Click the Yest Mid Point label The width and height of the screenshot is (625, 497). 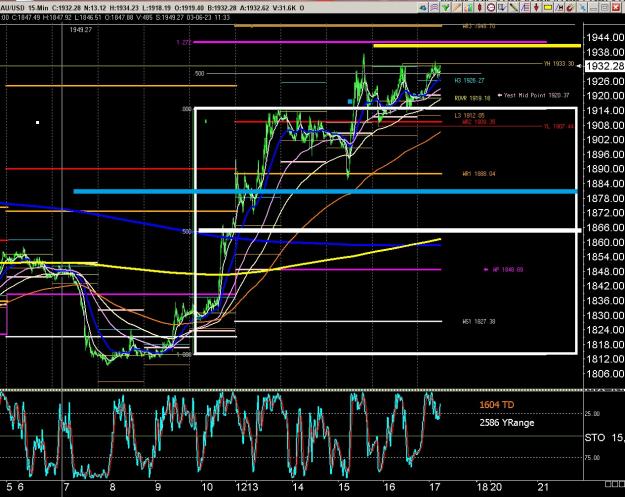[537, 95]
